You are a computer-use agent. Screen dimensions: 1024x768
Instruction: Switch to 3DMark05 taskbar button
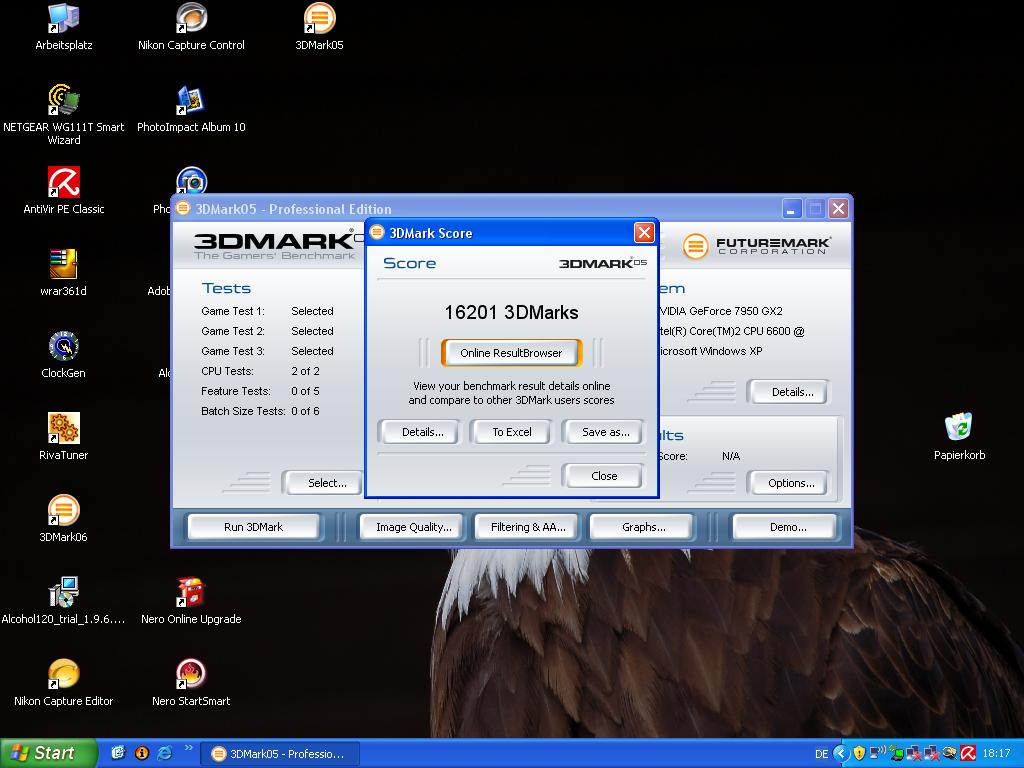pos(279,754)
